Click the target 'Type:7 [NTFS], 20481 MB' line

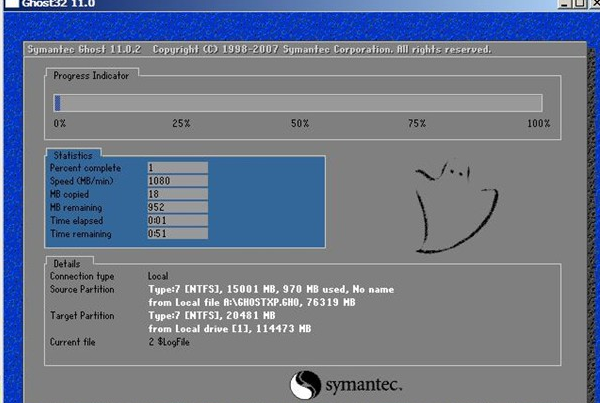(x=212, y=316)
